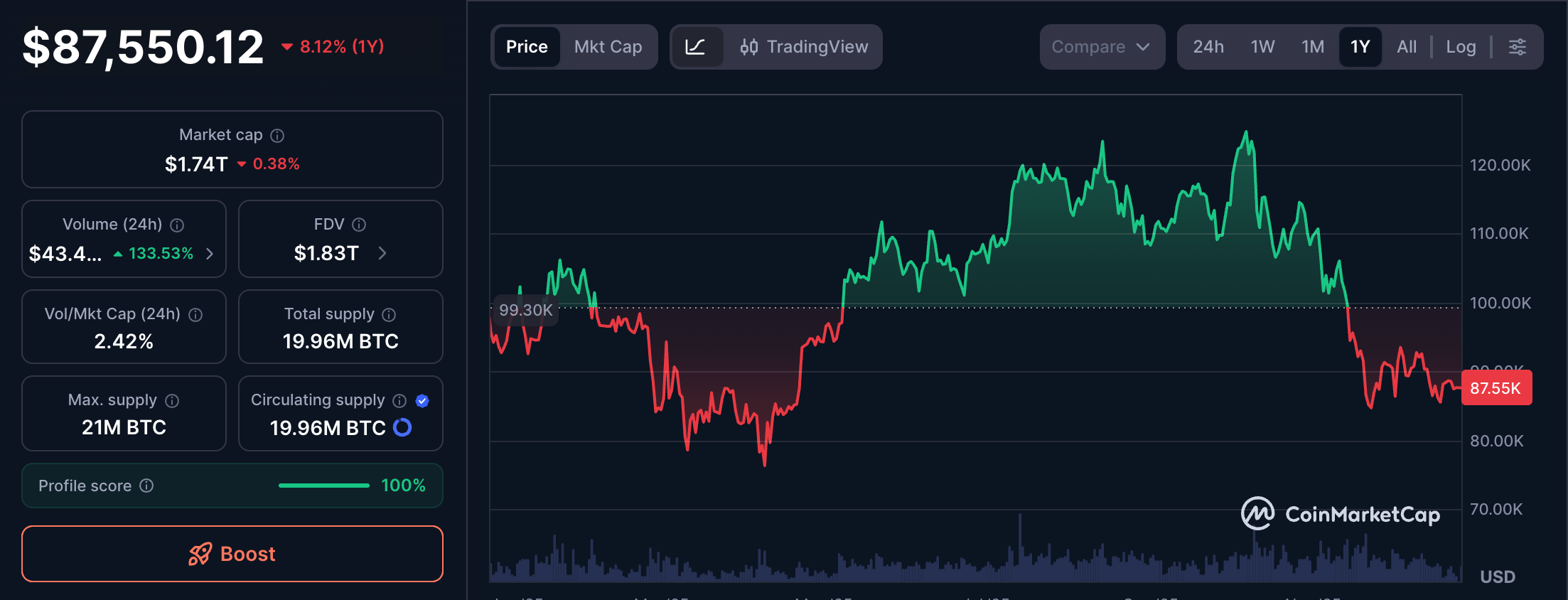Click the Profile score progress bar

coord(323,486)
